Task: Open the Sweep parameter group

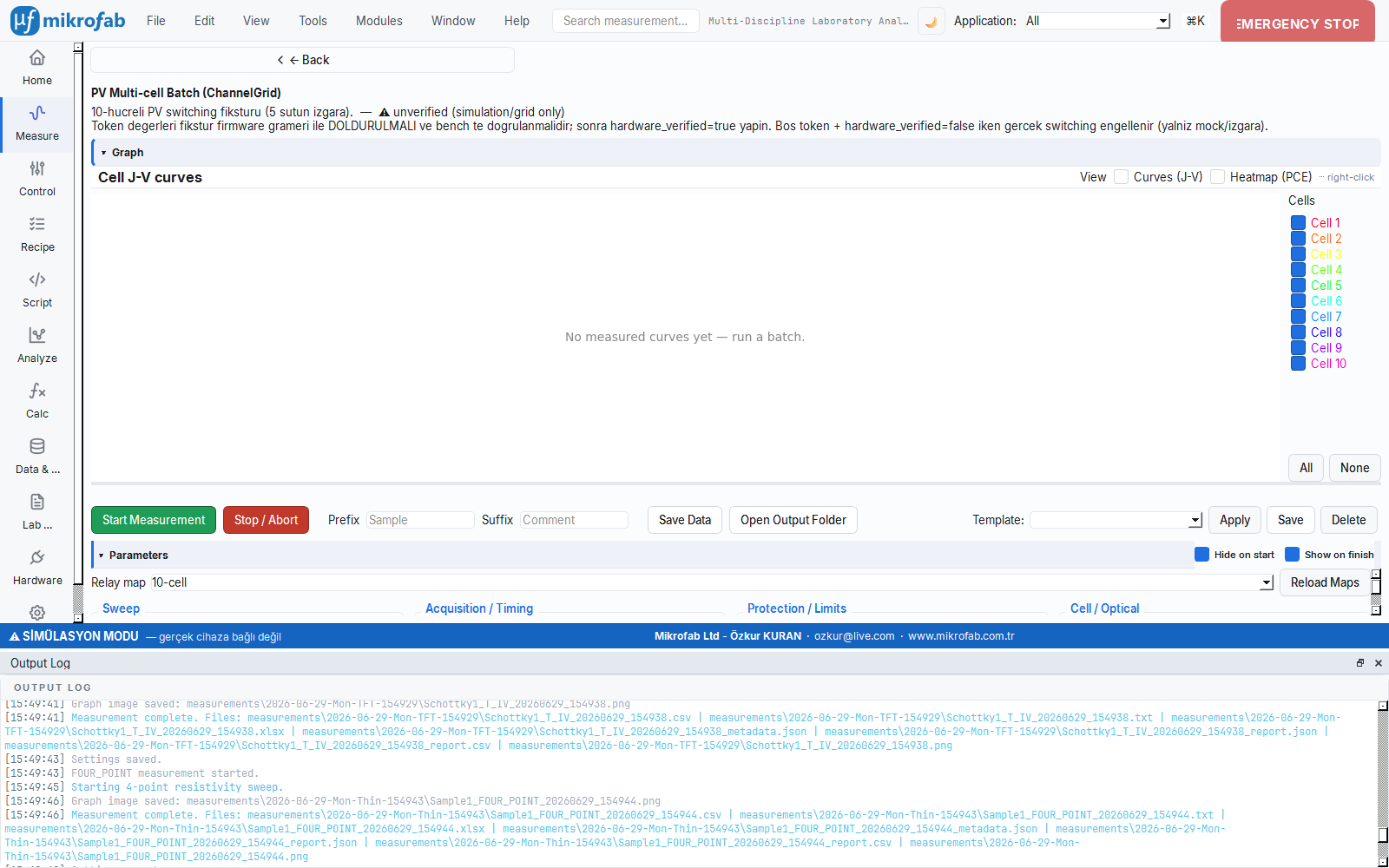Action: coord(121,608)
